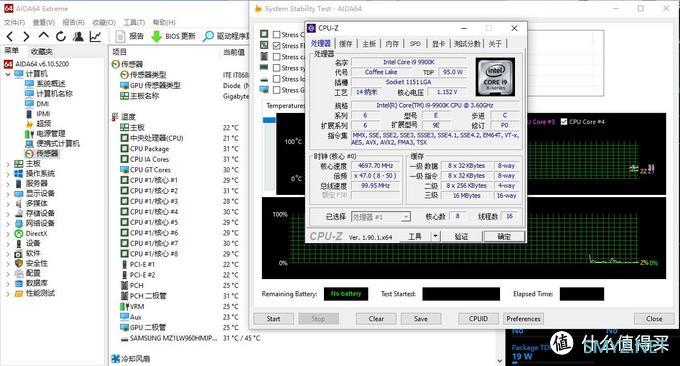Expand the 操作系统 tree node

[8, 174]
